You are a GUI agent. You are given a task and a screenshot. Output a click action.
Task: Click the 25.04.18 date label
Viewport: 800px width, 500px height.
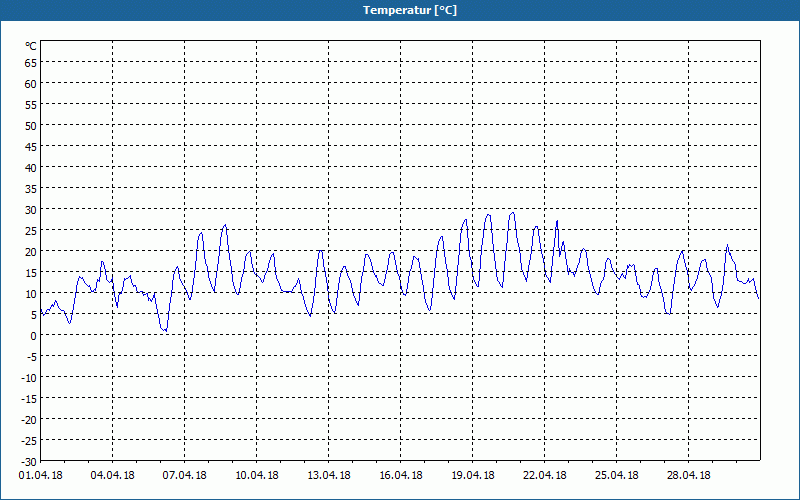point(616,476)
